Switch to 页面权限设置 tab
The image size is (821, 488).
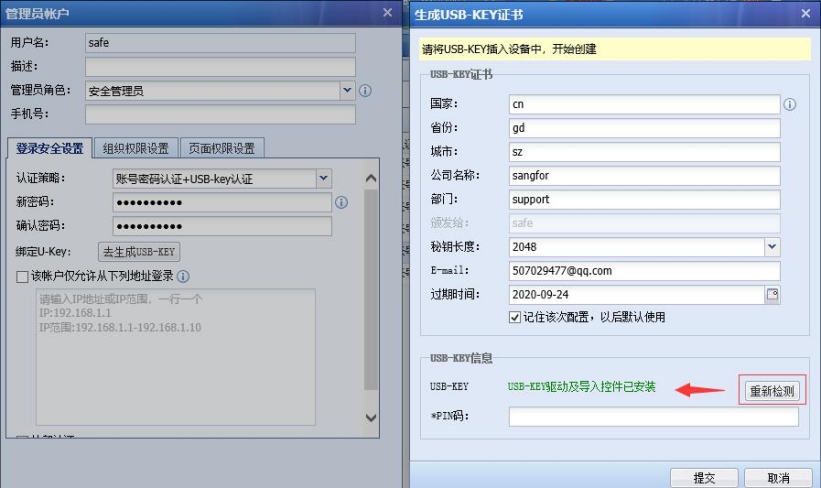click(222, 148)
